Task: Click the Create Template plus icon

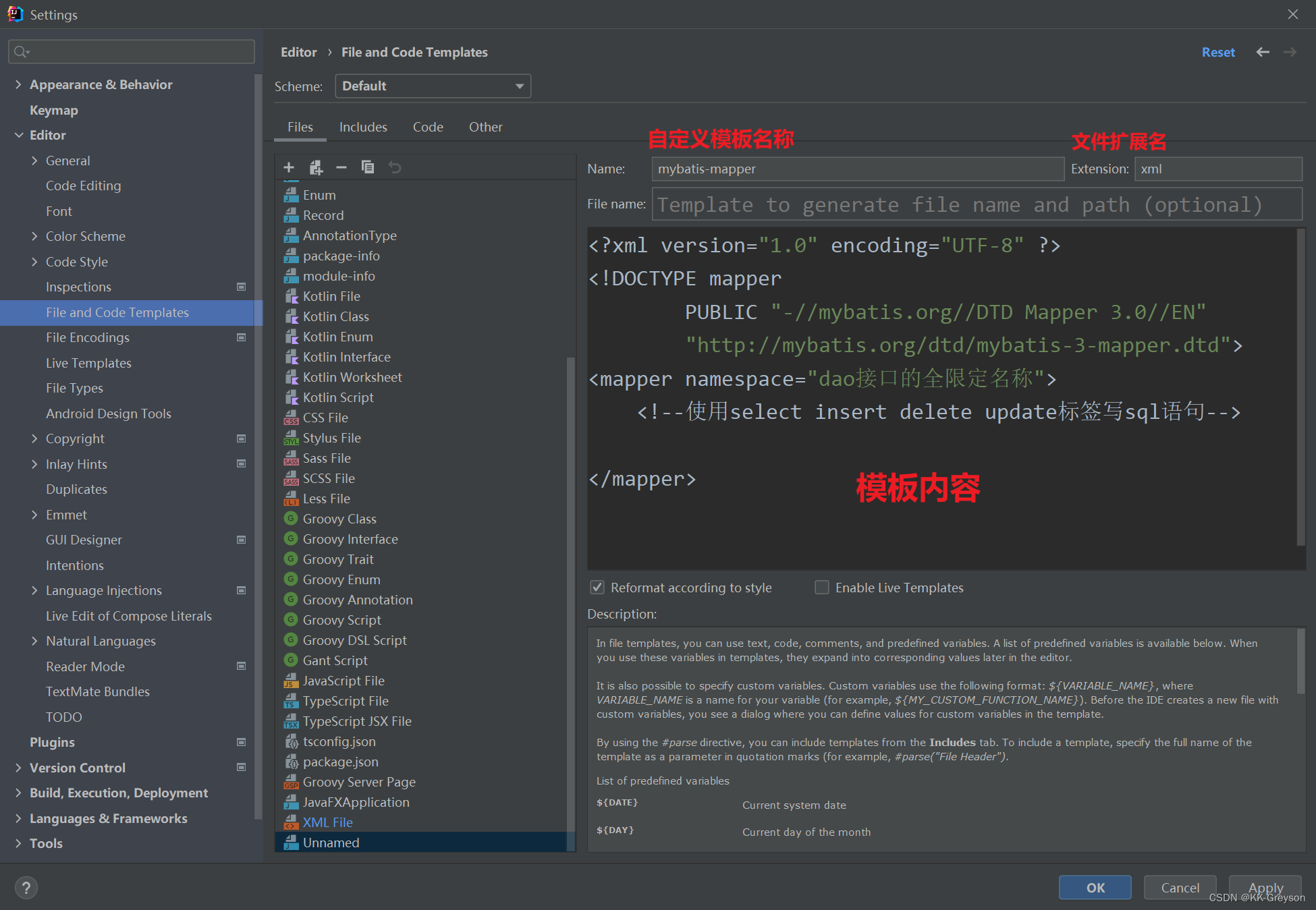Action: pos(289,167)
